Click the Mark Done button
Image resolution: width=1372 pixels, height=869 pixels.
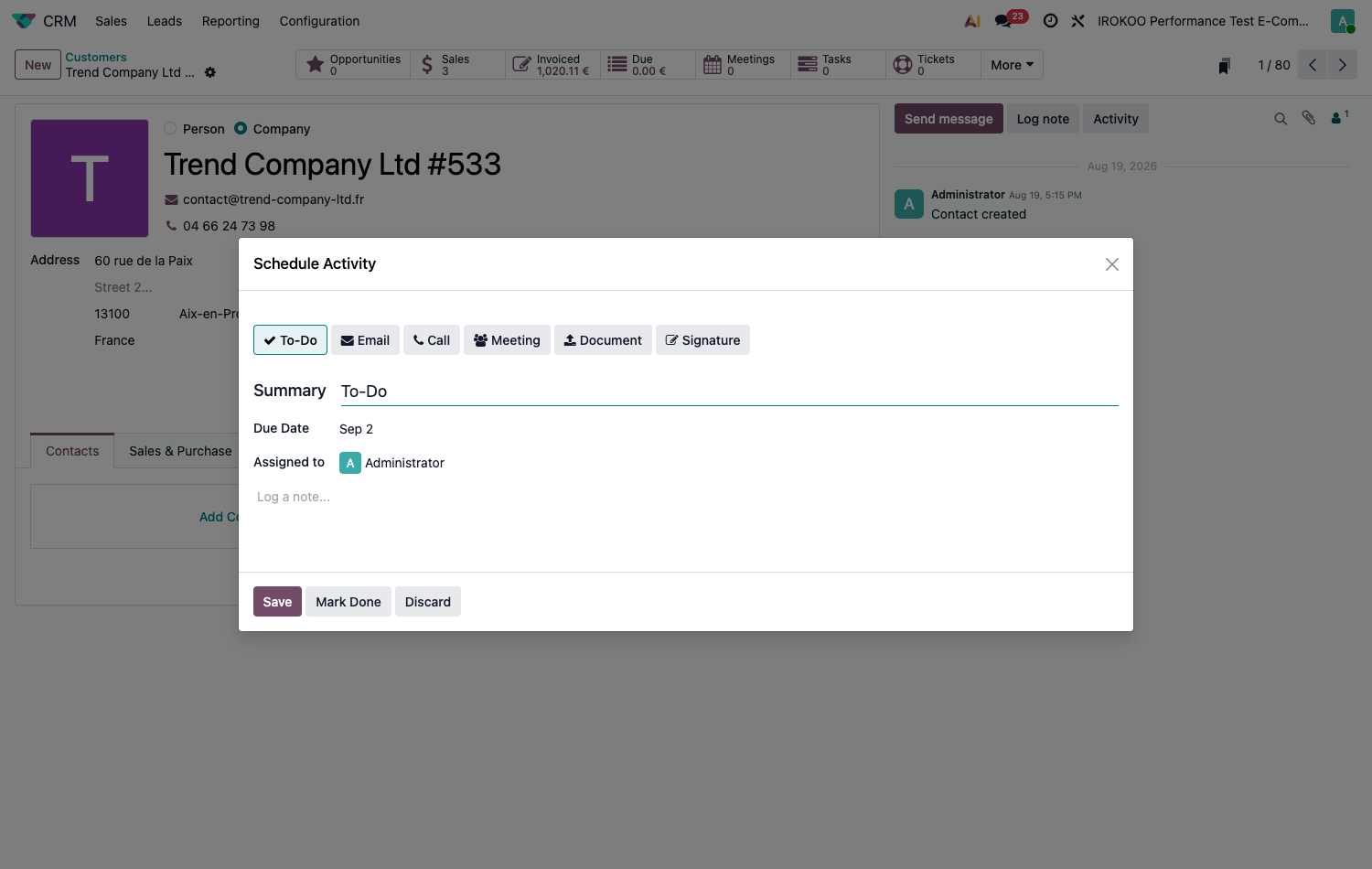pos(348,602)
